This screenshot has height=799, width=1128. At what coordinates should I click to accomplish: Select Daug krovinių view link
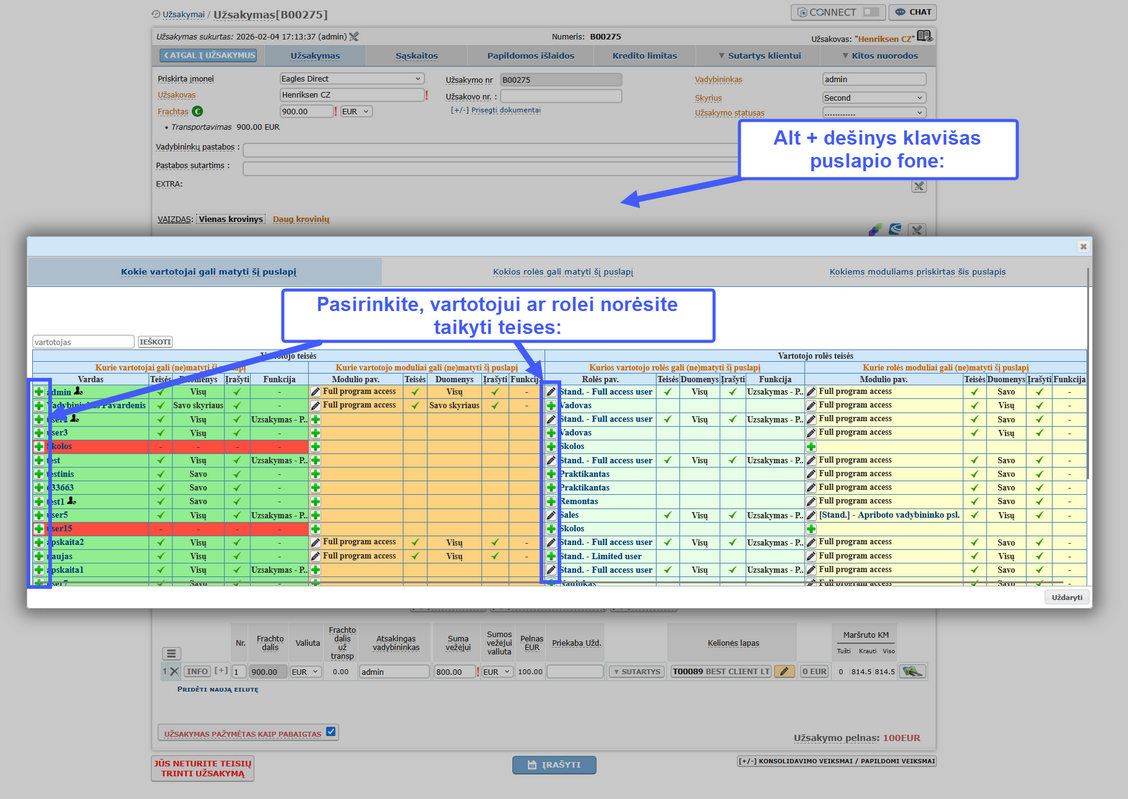point(301,219)
